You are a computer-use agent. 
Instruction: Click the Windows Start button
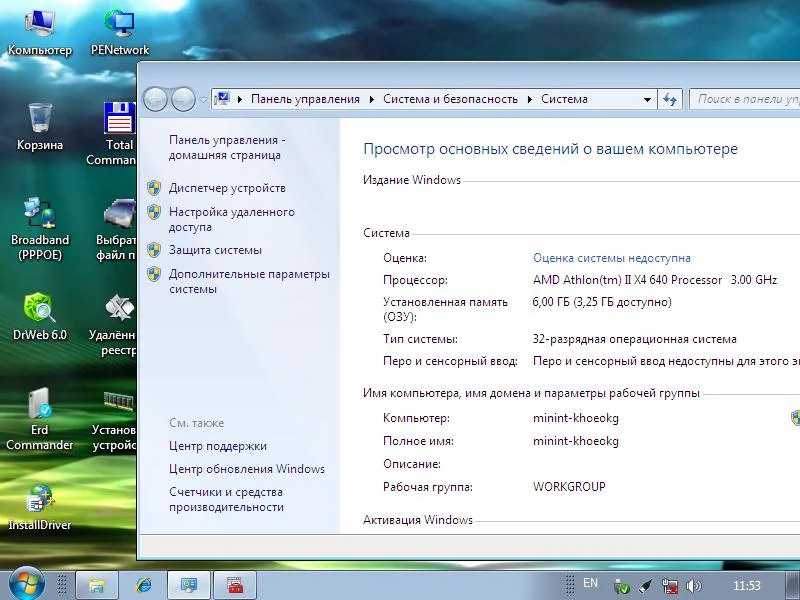coord(26,583)
